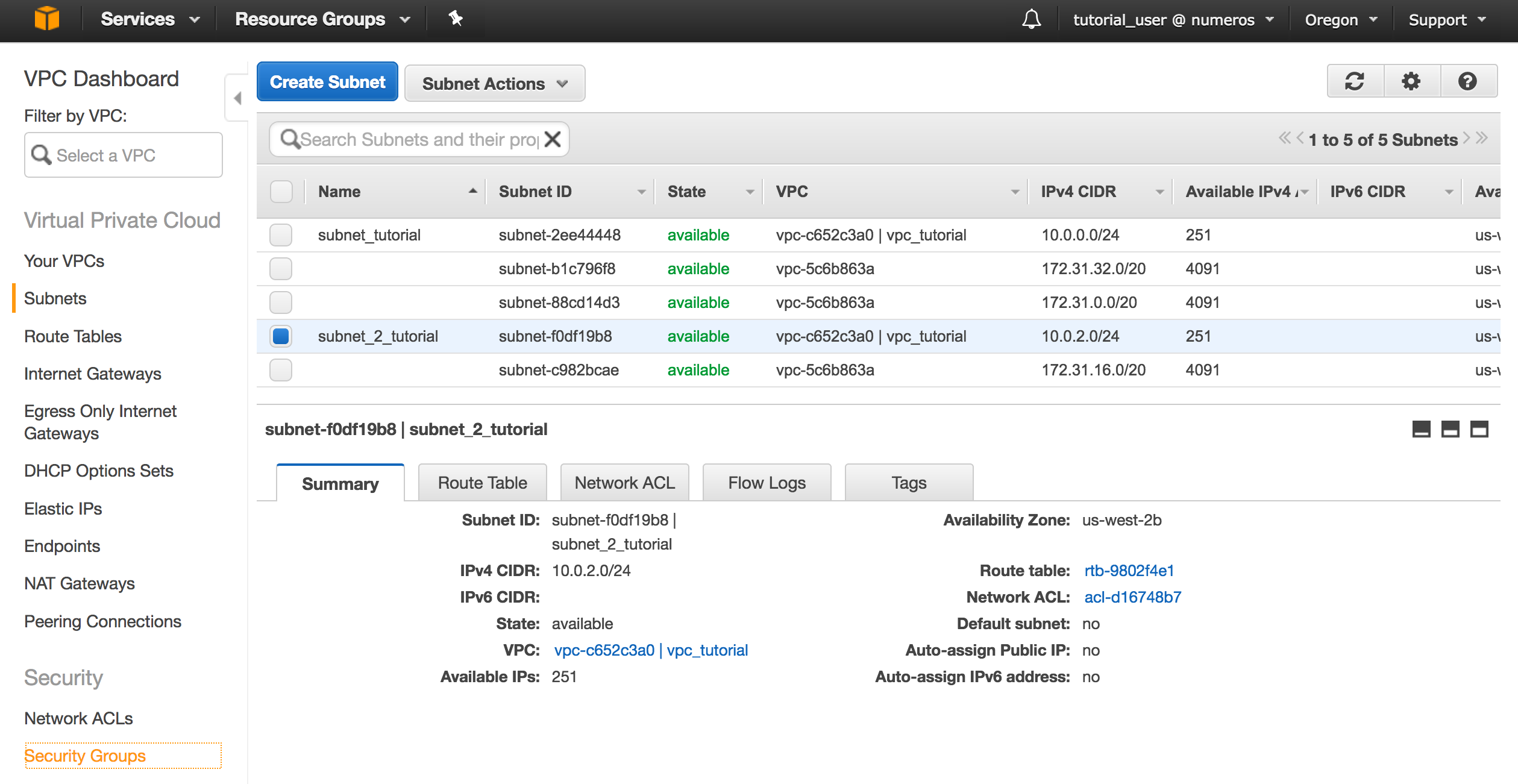Open table settings gear icon

[1411, 81]
